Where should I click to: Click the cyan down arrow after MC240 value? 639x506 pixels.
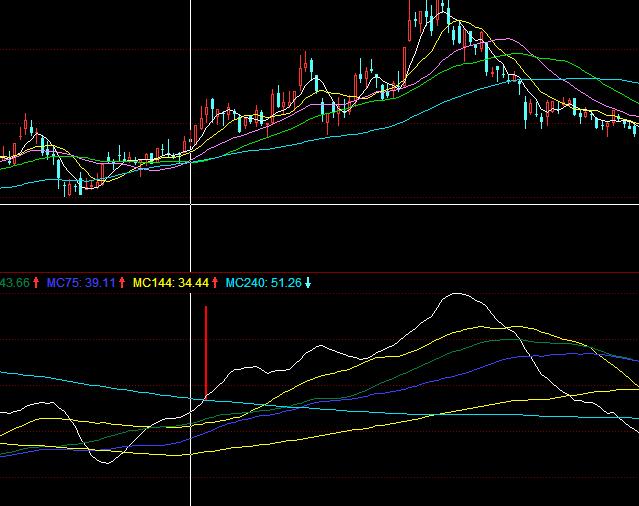tap(308, 284)
